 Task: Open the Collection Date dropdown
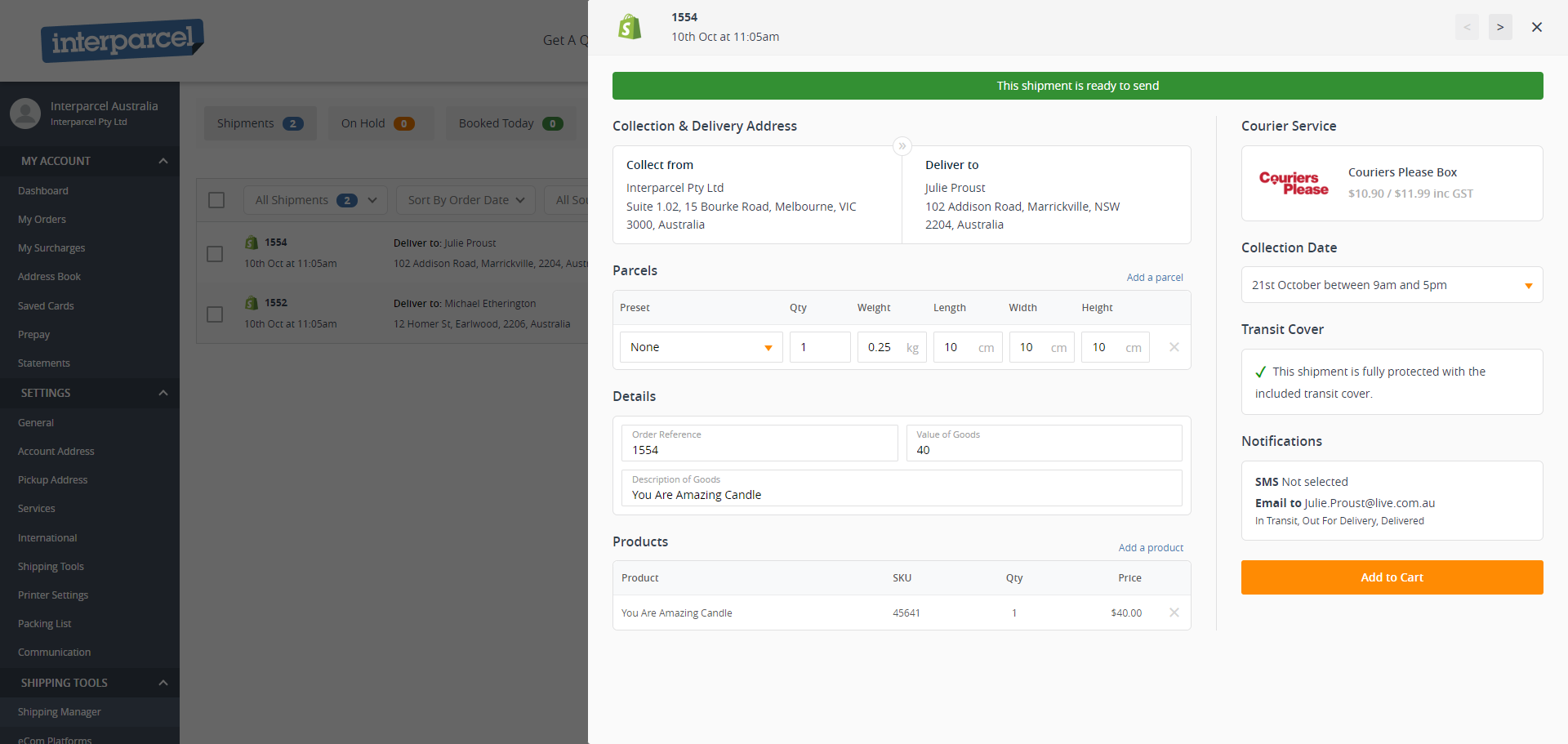(1392, 285)
